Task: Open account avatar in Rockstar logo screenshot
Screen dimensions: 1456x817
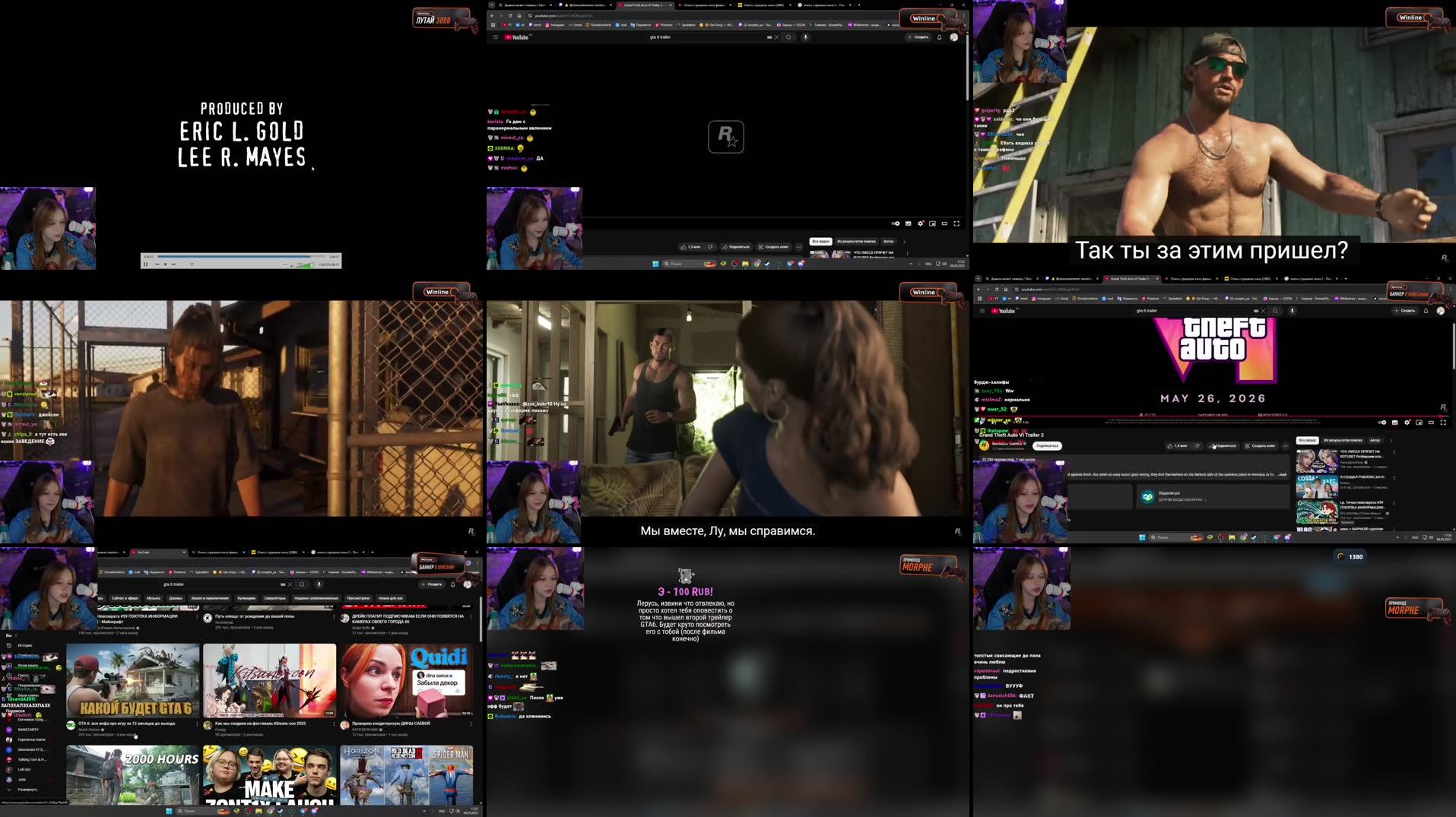Action: point(953,37)
